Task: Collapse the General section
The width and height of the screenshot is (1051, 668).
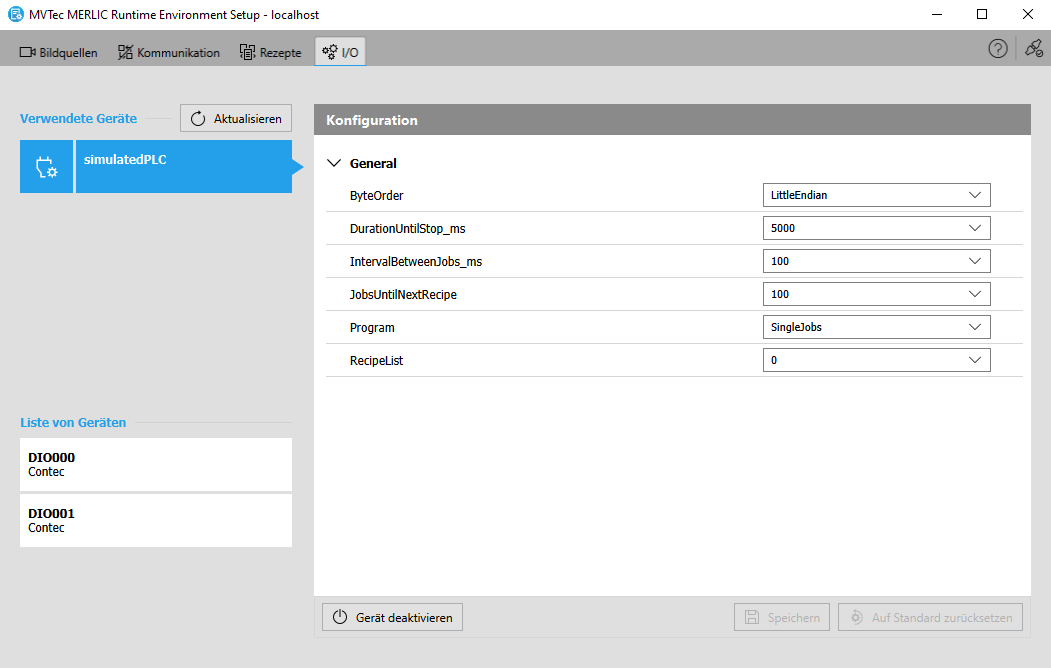Action: point(335,163)
